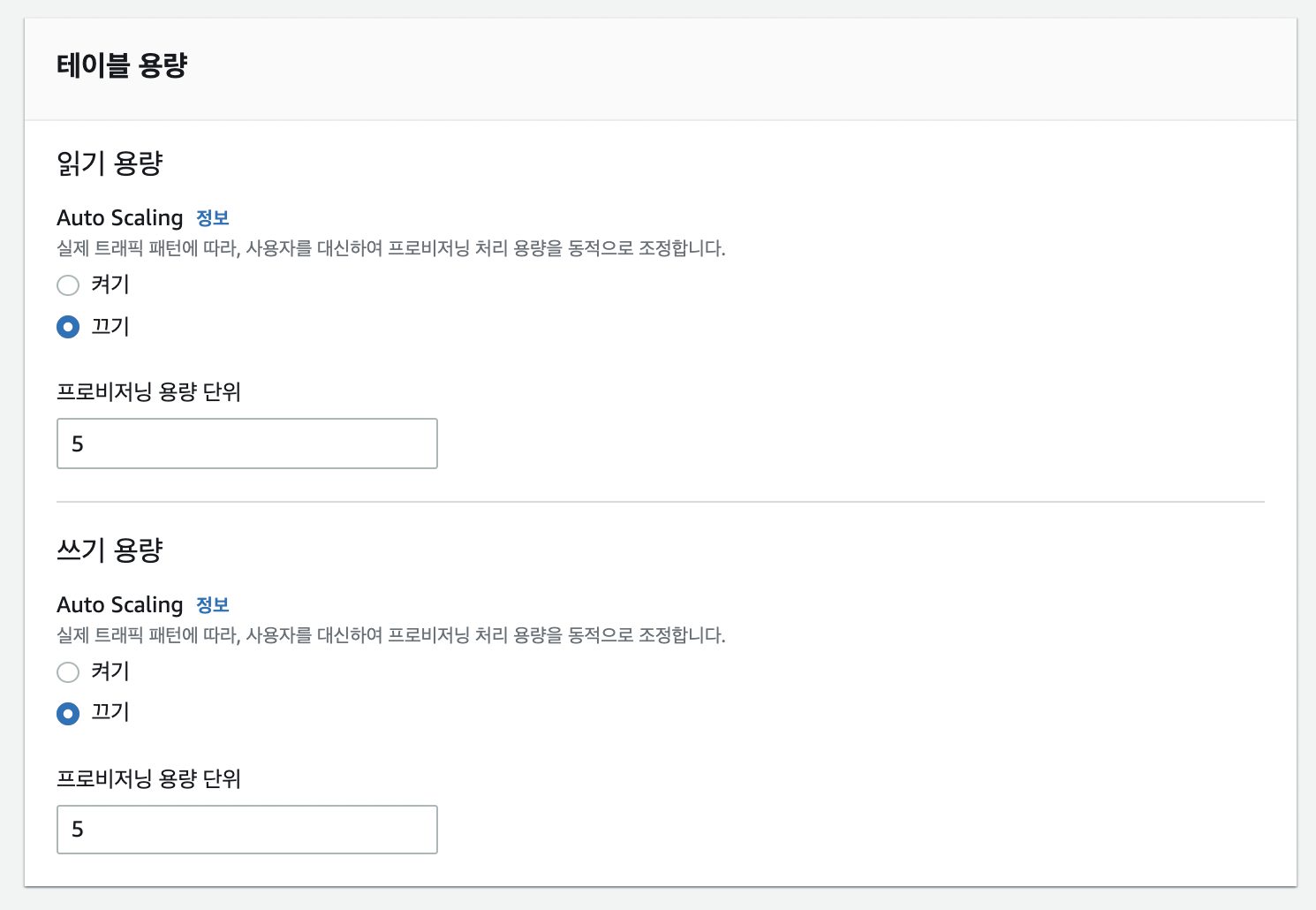1316x910 pixels.
Task: Click the write 프로비저닝 용량 단위 input field
Action: pos(246,830)
